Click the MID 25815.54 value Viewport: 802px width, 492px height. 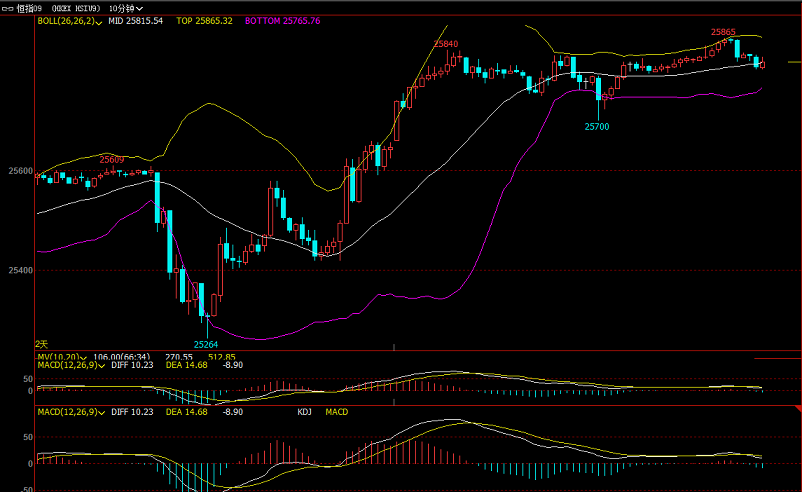tap(136, 21)
